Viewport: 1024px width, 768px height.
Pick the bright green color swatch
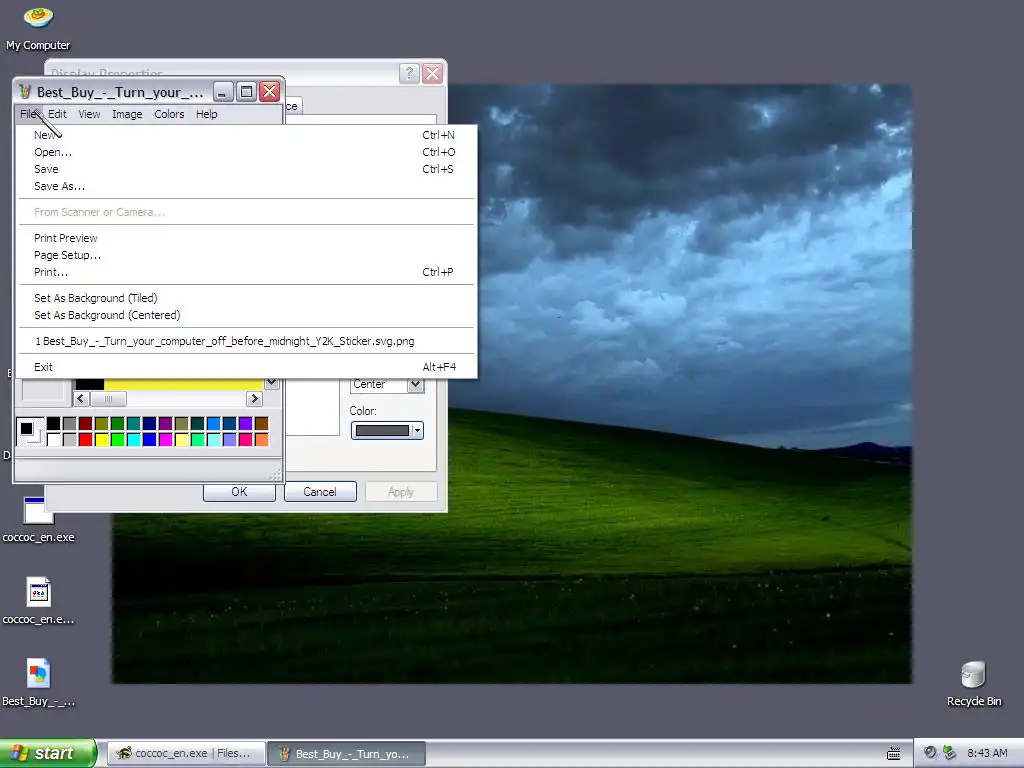pyautogui.click(x=118, y=440)
